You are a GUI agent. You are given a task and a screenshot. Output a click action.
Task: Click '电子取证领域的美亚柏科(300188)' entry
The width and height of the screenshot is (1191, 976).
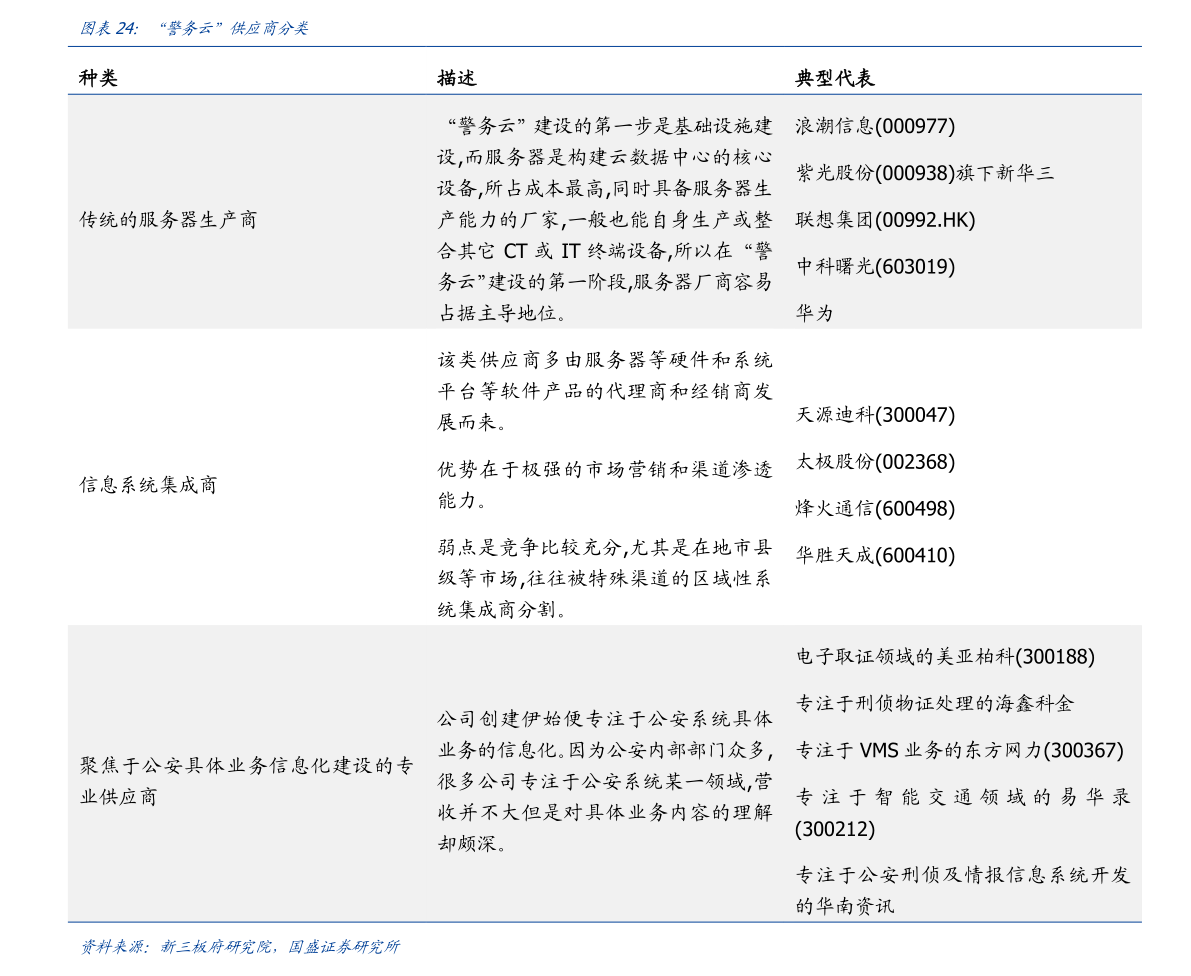point(944,656)
